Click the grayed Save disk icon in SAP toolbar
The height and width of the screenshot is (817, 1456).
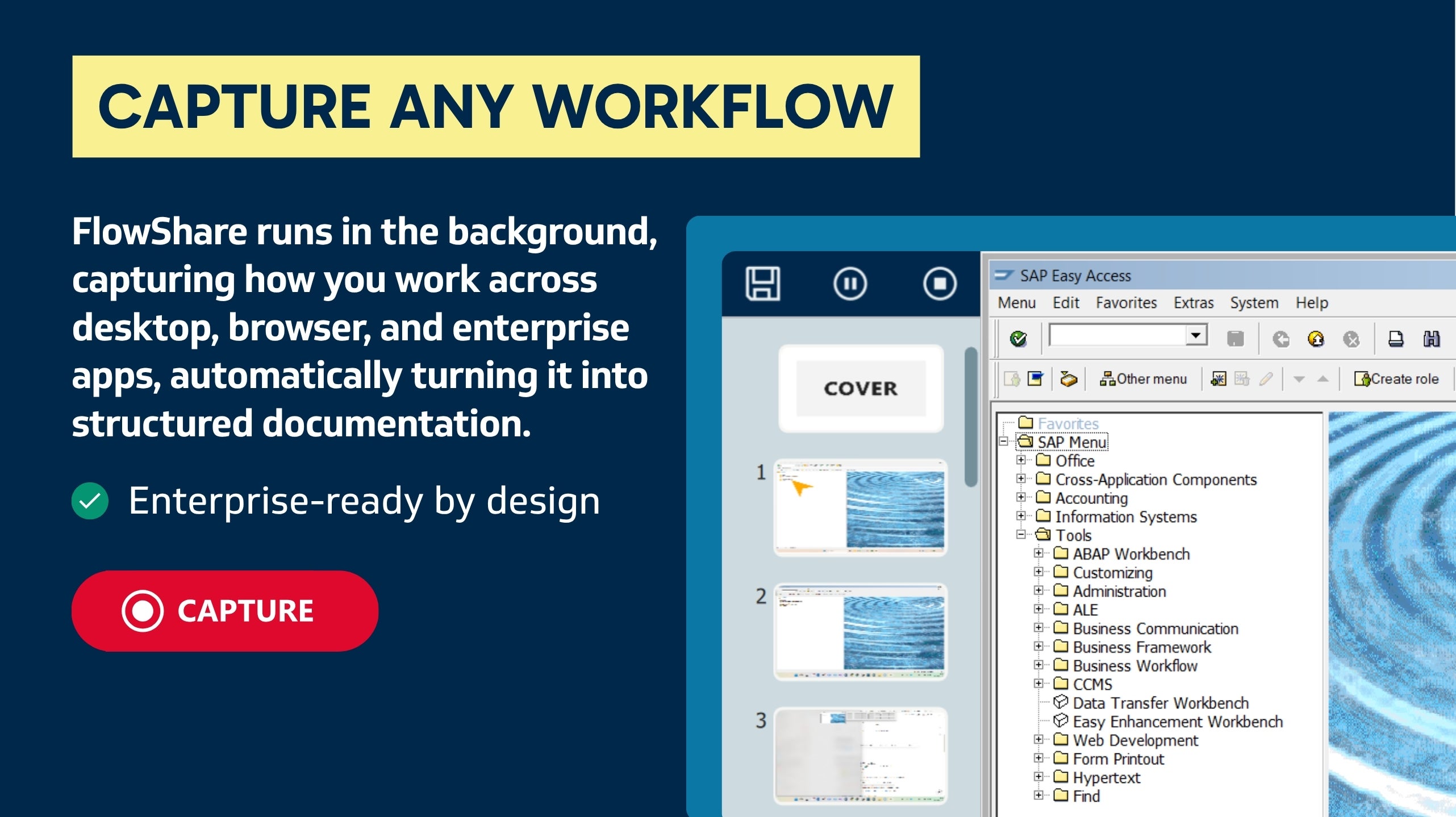[1235, 339]
